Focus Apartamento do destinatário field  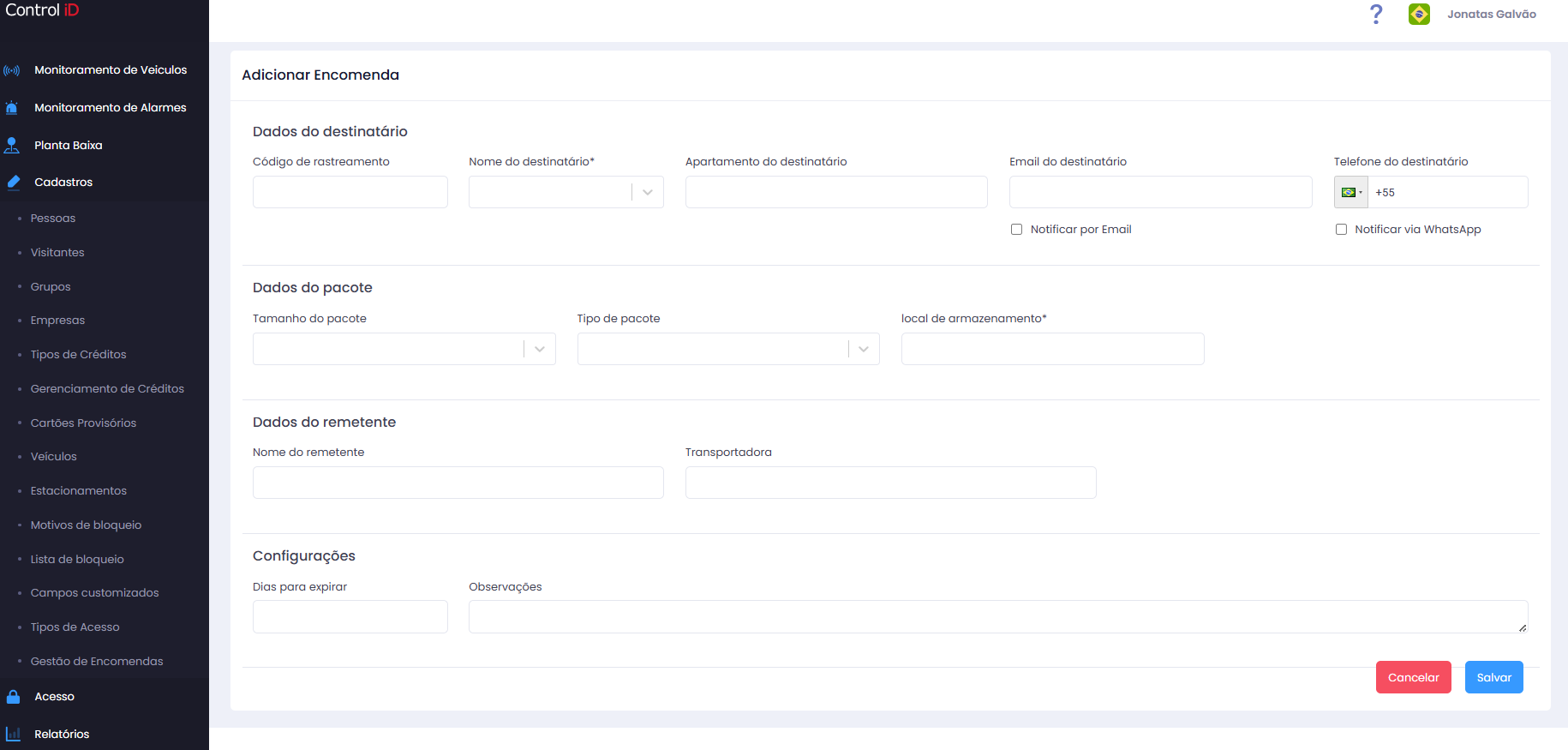836,192
